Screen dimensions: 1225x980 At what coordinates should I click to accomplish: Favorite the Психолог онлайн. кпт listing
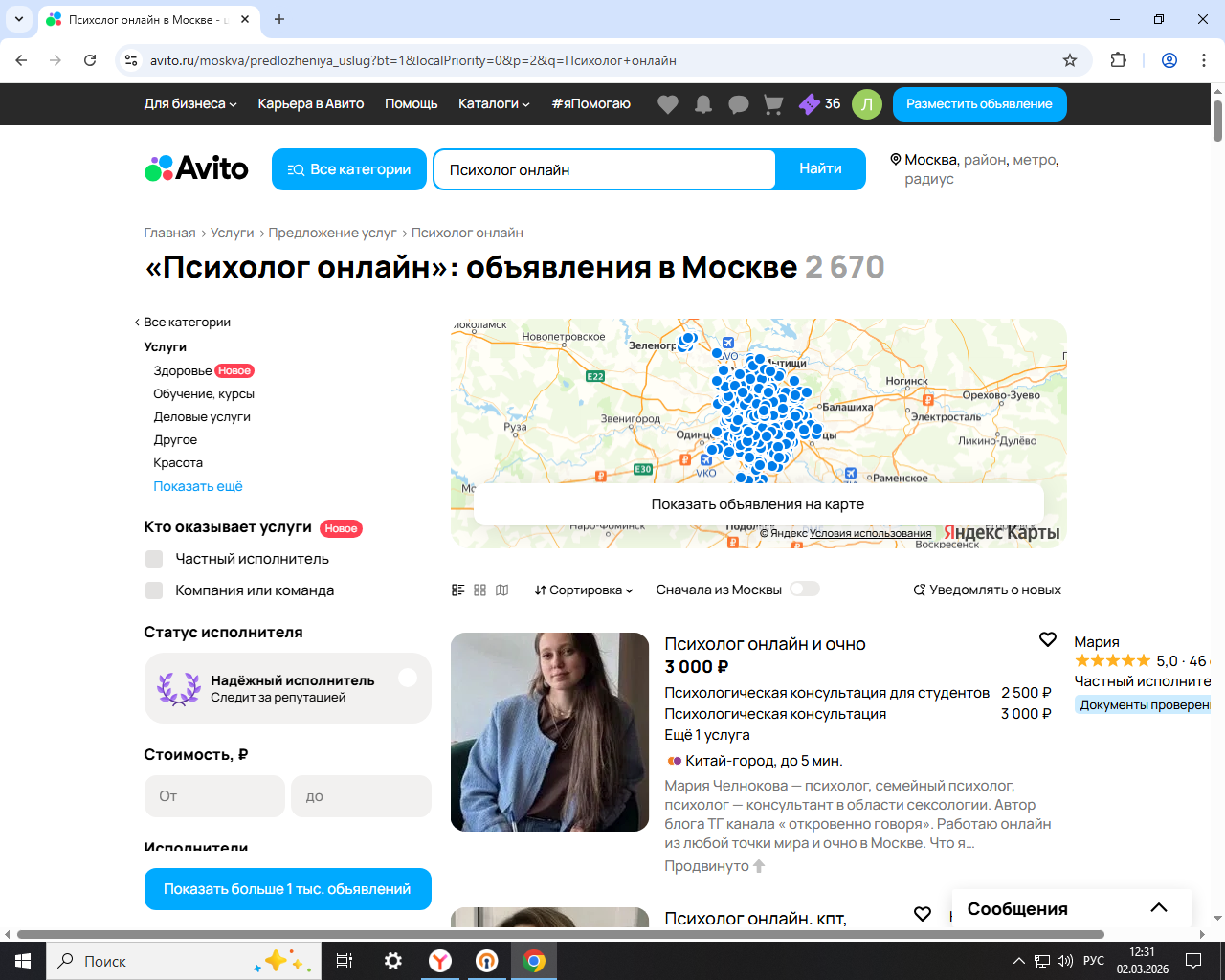923,914
